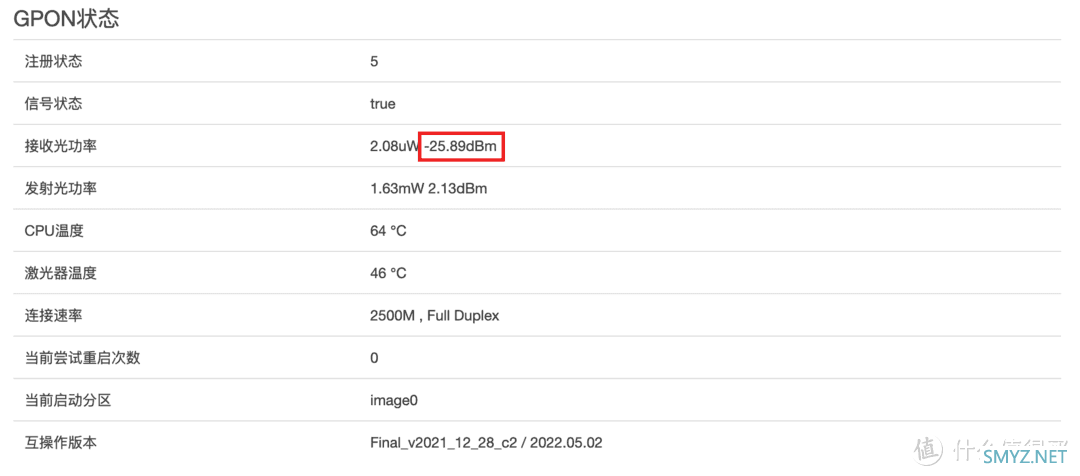Viewport: 1080px width, 476px height.
Task: Click the 激光器温度 row label
Action: coord(60,273)
